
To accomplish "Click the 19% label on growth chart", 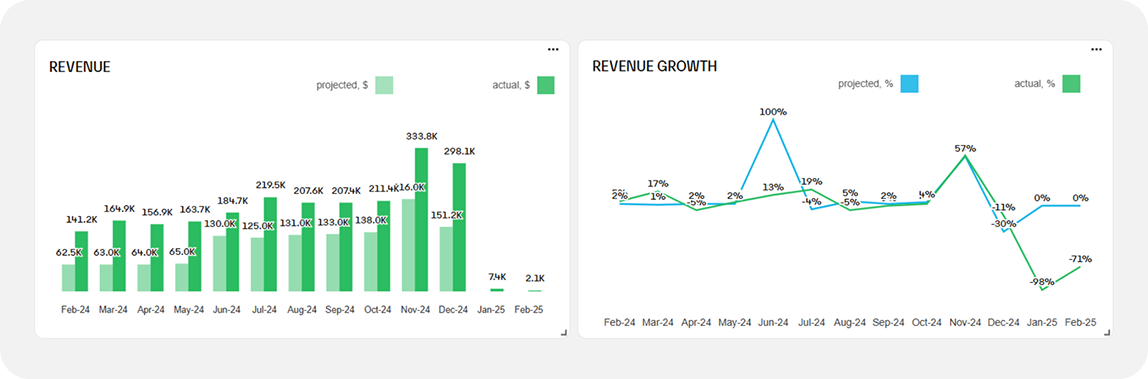I will (811, 181).
